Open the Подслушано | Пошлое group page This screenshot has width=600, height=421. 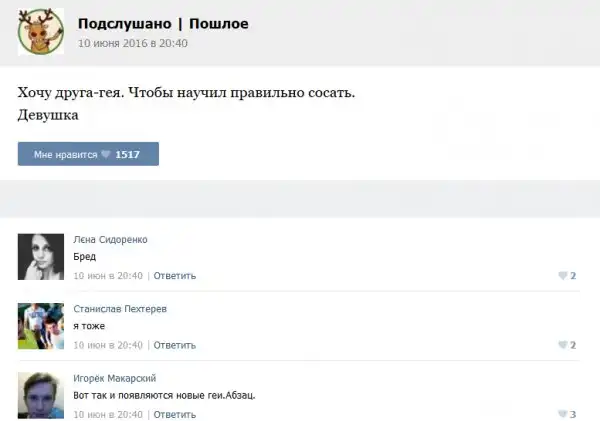click(163, 23)
